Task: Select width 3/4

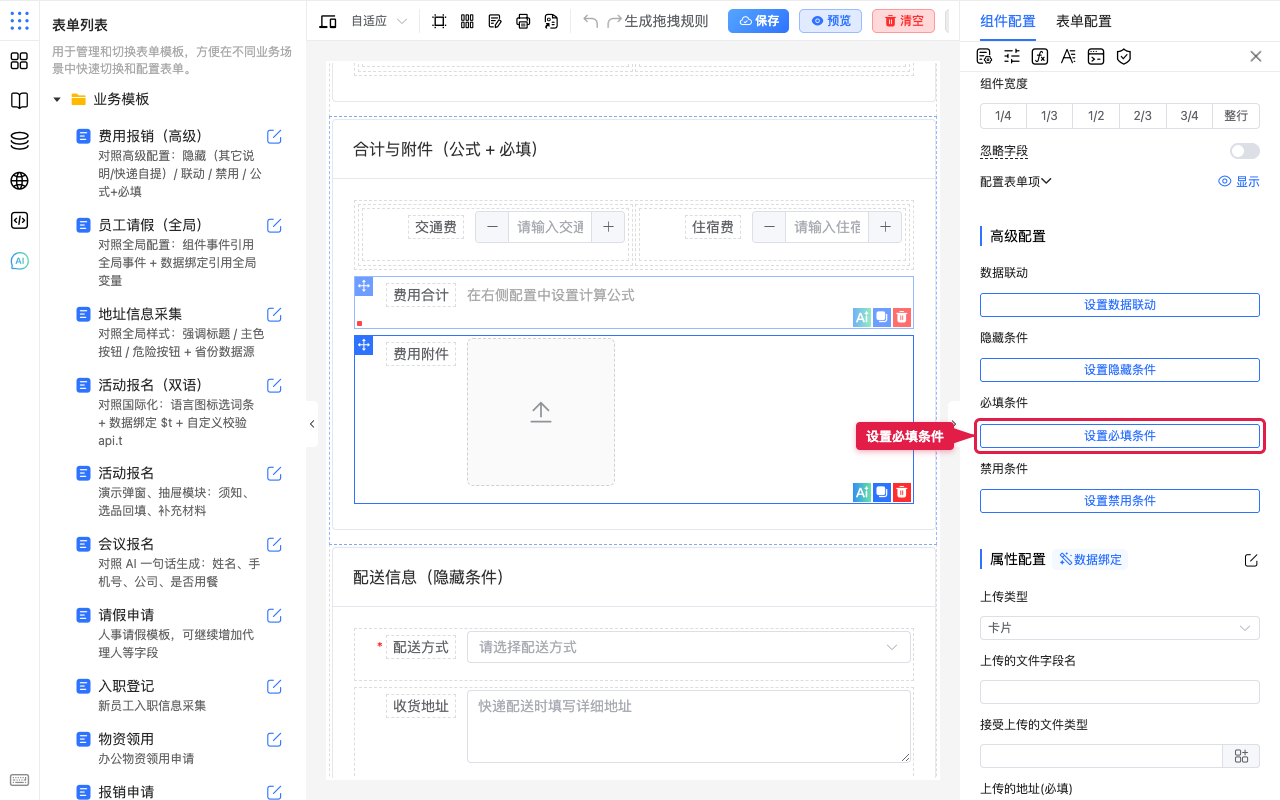Action: click(x=1189, y=116)
